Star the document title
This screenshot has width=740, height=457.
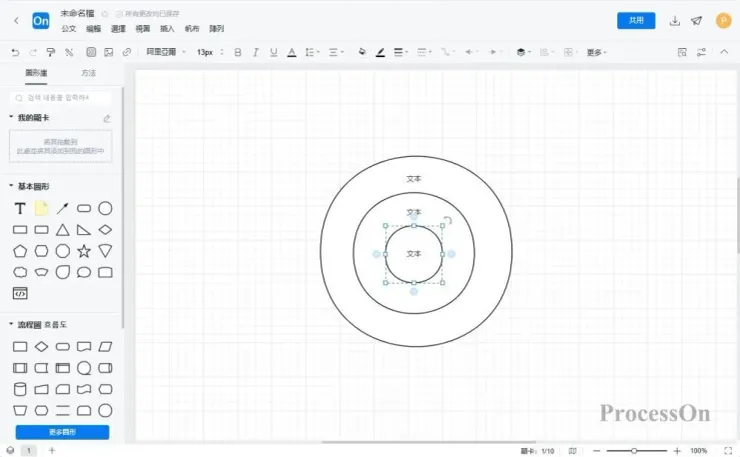click(105, 14)
